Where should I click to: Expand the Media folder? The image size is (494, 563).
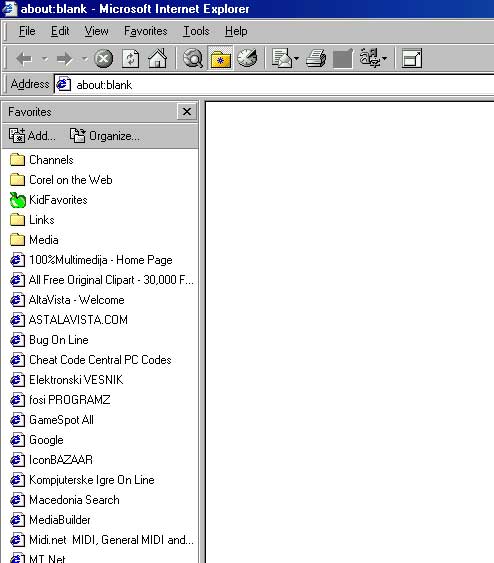coord(34,240)
